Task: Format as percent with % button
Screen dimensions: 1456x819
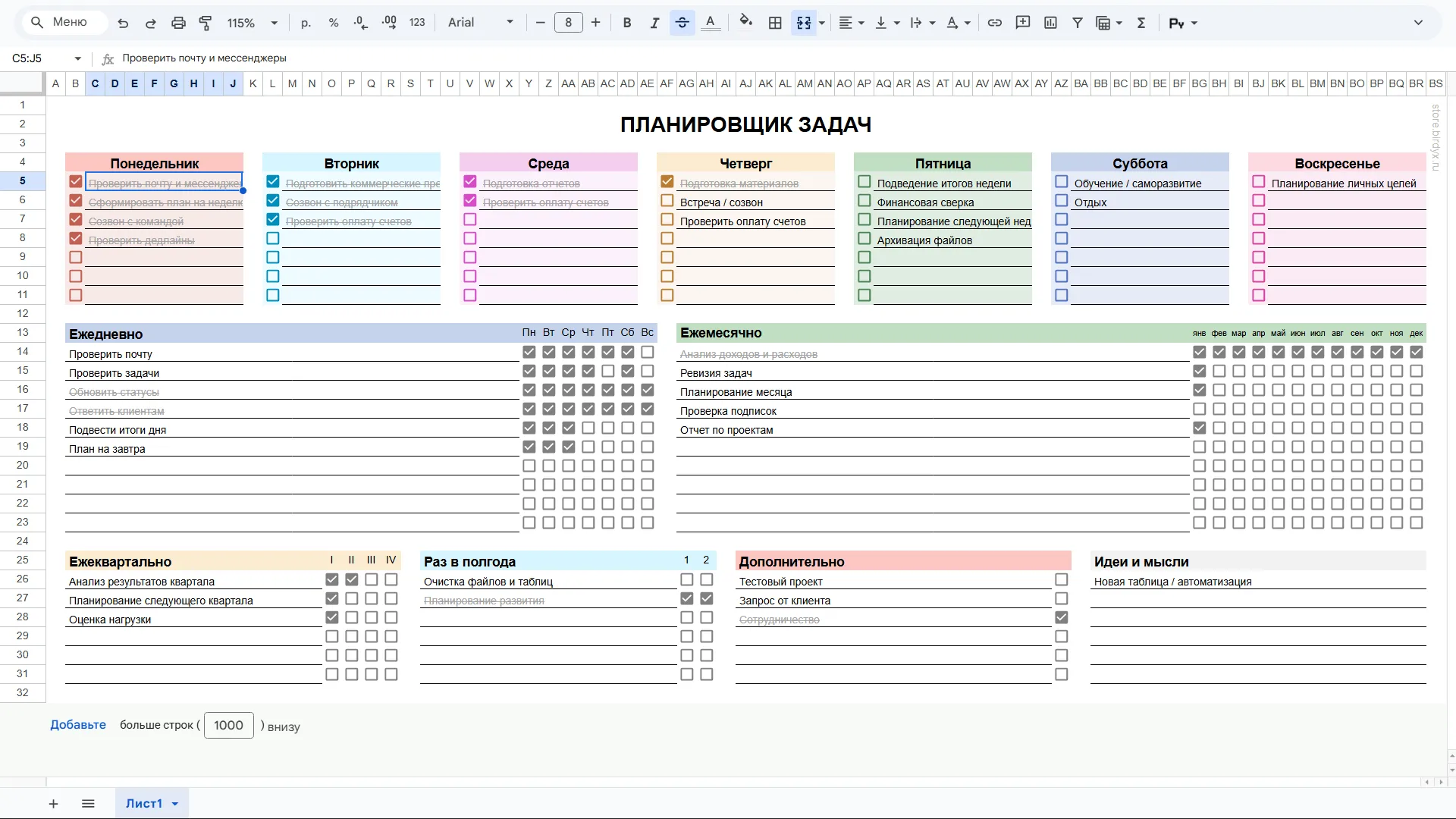Action: (x=334, y=23)
